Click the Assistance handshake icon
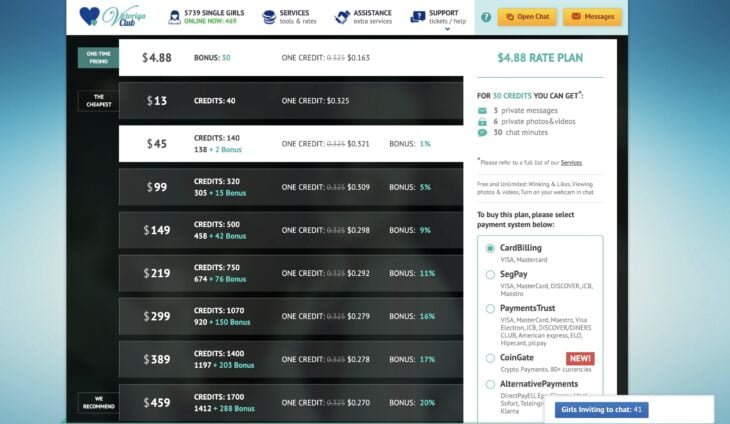730x424 pixels. click(x=342, y=17)
